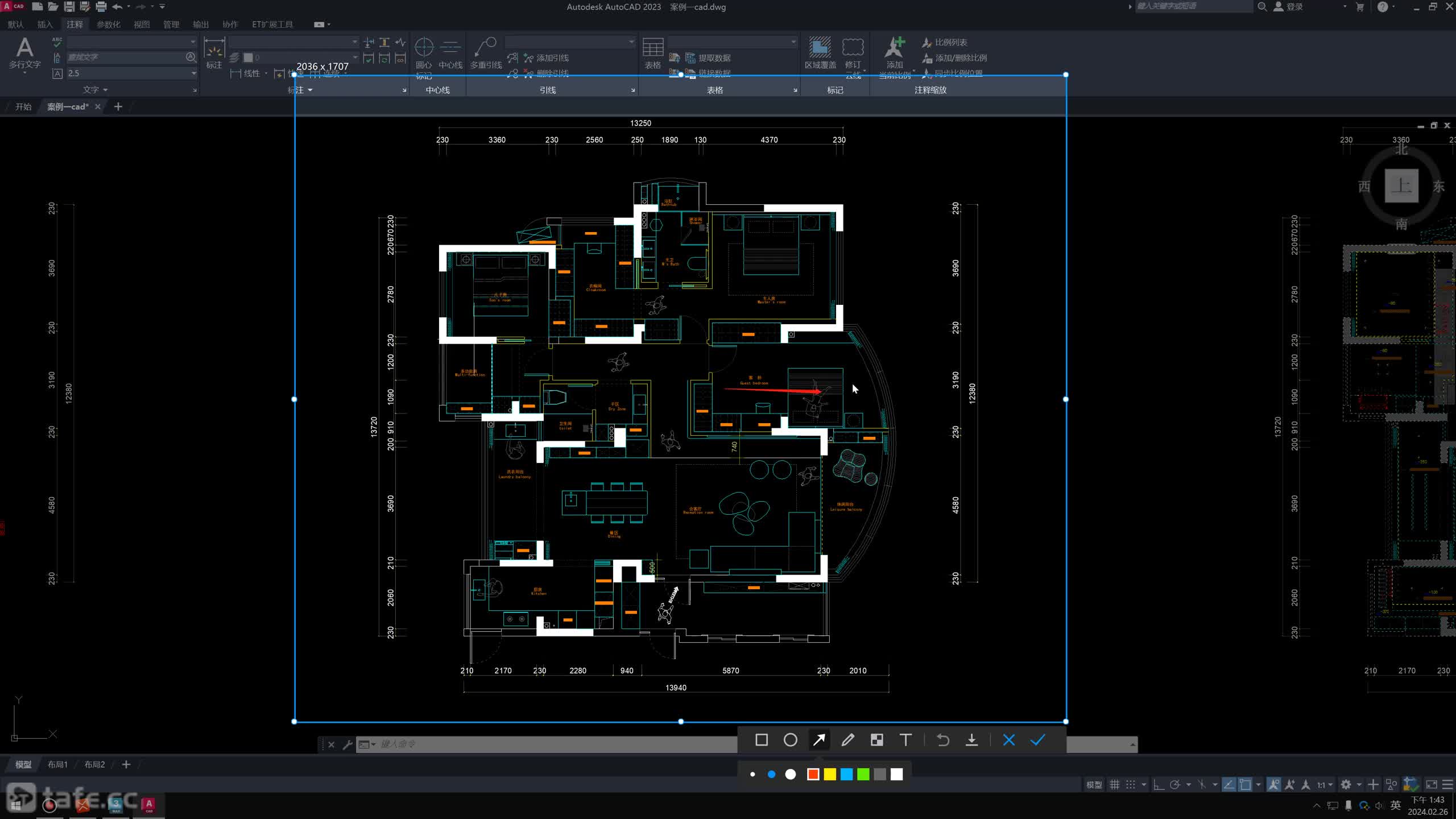Open the 开始 start file tab
Viewport: 1456px width, 819px height.
[23, 106]
